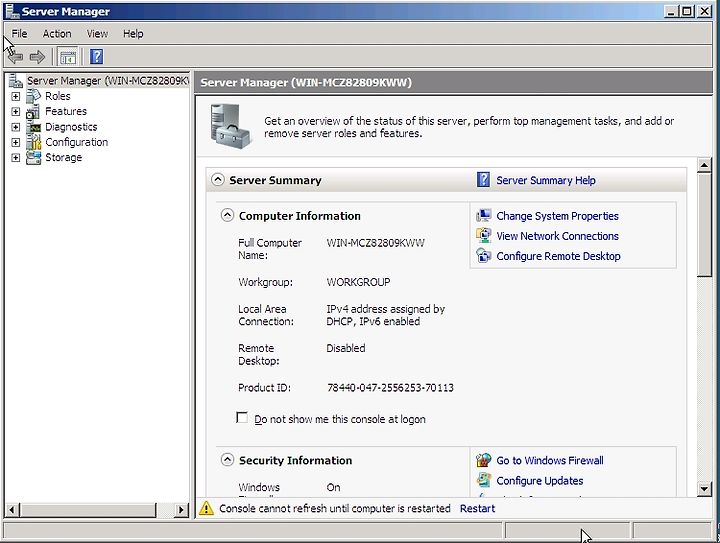This screenshot has height=543, width=720.
Task: Open the Help question mark toolbar icon
Action: [96, 57]
